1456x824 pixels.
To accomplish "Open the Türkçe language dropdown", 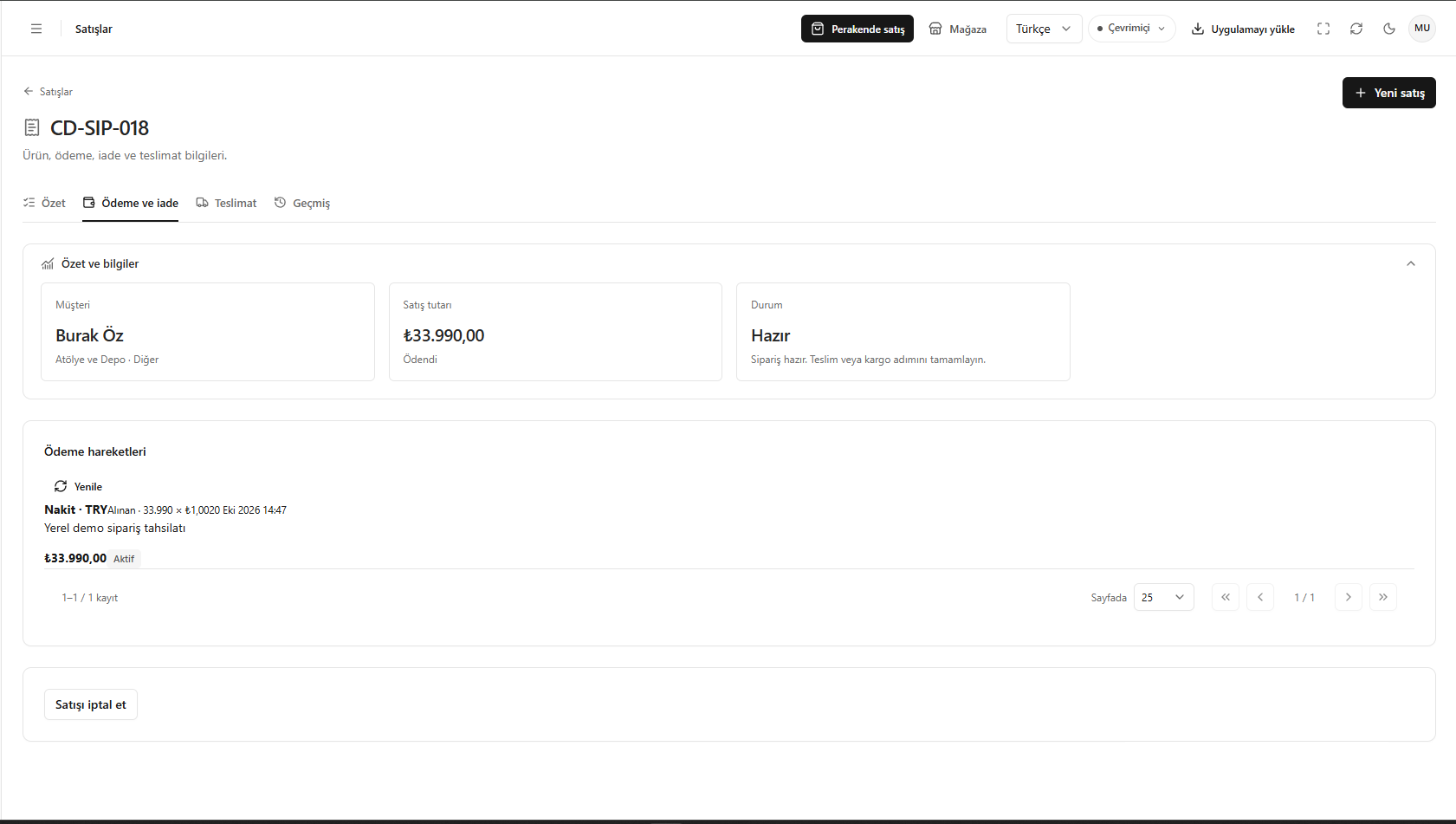I will coord(1044,29).
